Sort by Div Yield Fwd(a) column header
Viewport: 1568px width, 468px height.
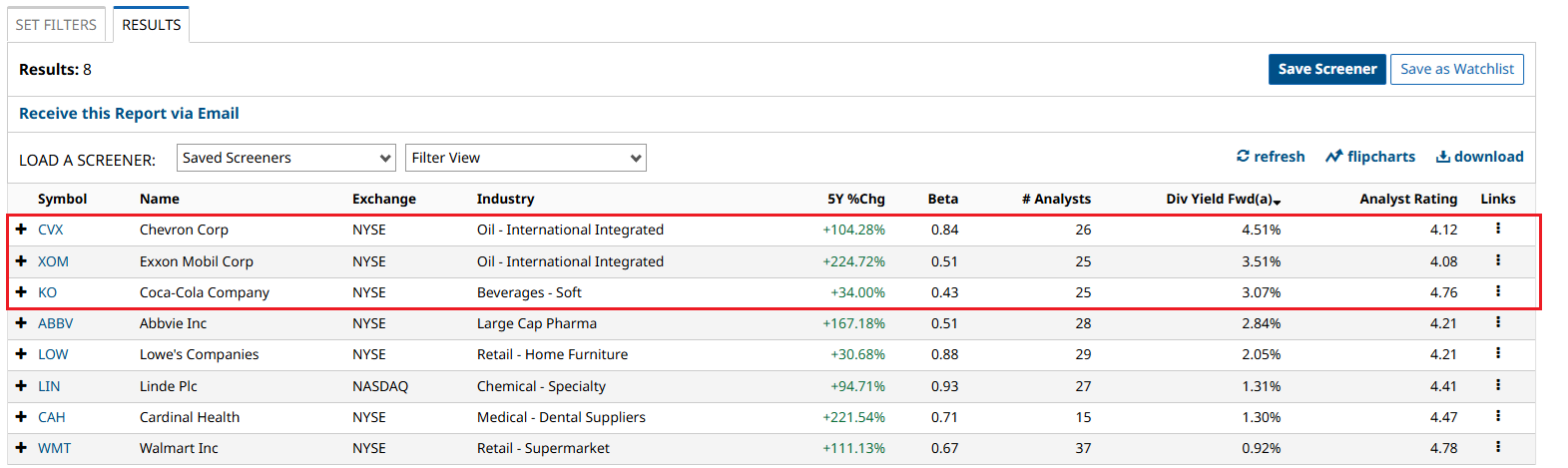click(1222, 199)
